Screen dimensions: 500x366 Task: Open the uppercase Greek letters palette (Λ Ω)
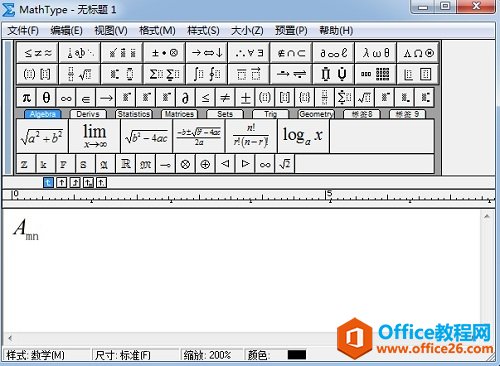(418, 53)
